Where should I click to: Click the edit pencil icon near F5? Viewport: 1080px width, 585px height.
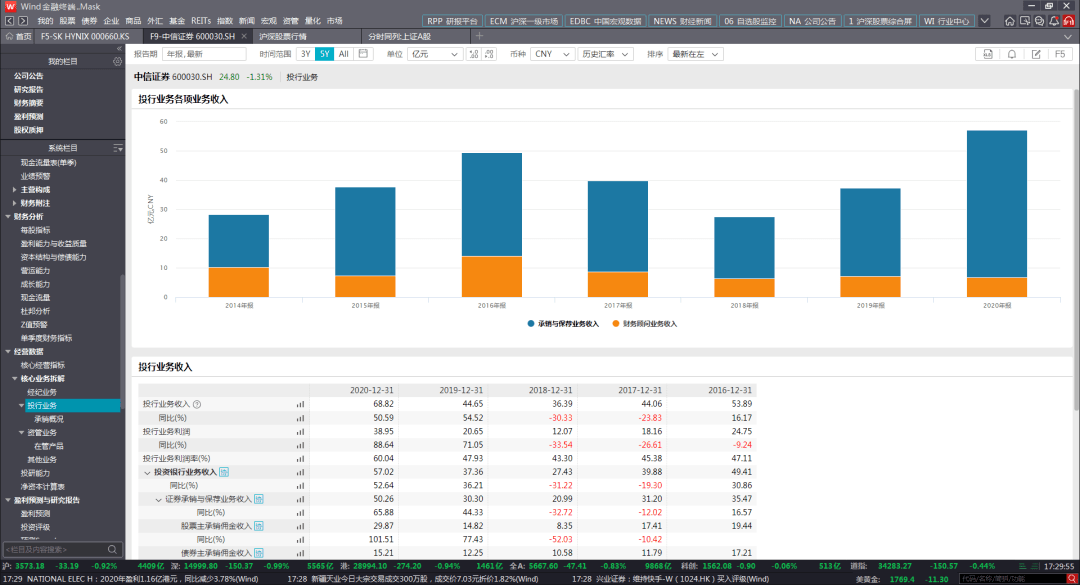[1036, 54]
